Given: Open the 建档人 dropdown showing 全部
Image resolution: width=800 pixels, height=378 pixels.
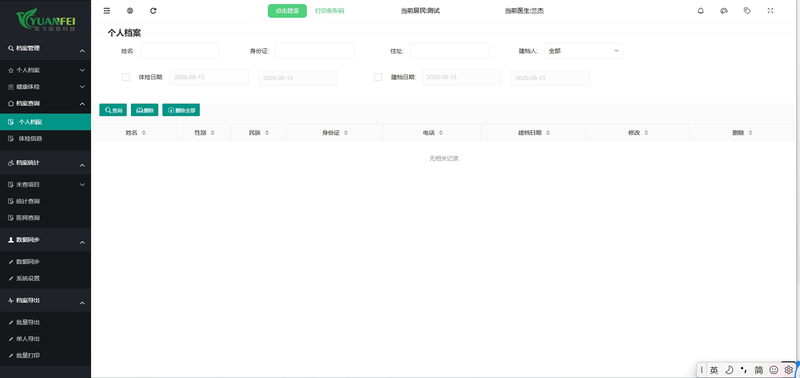Looking at the screenshot, I should tap(583, 51).
